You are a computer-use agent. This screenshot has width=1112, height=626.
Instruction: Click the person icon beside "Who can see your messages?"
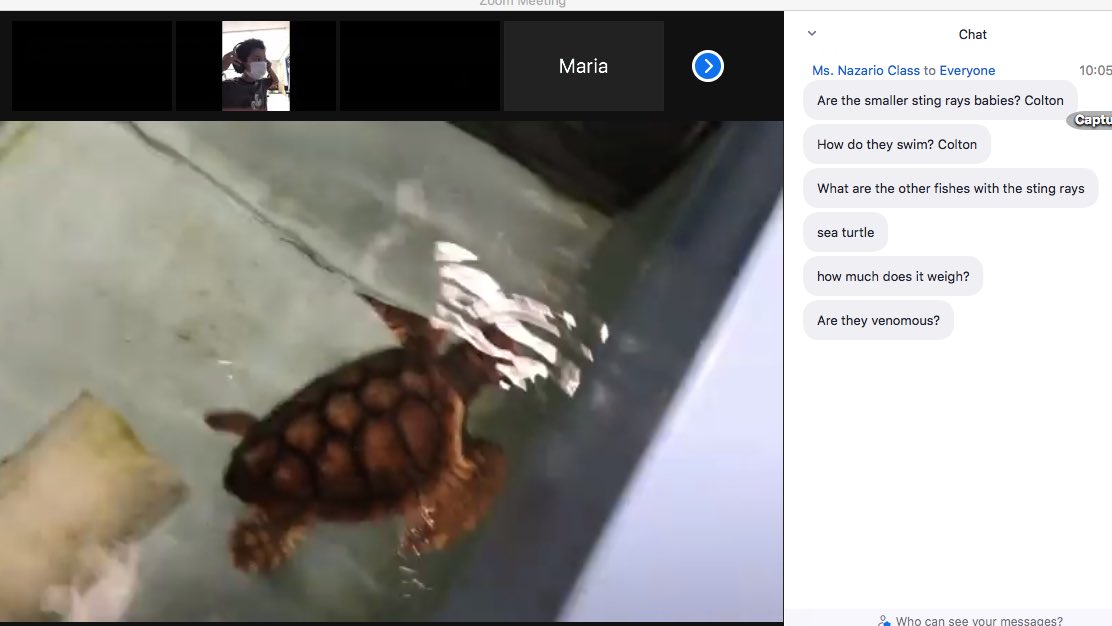(884, 620)
